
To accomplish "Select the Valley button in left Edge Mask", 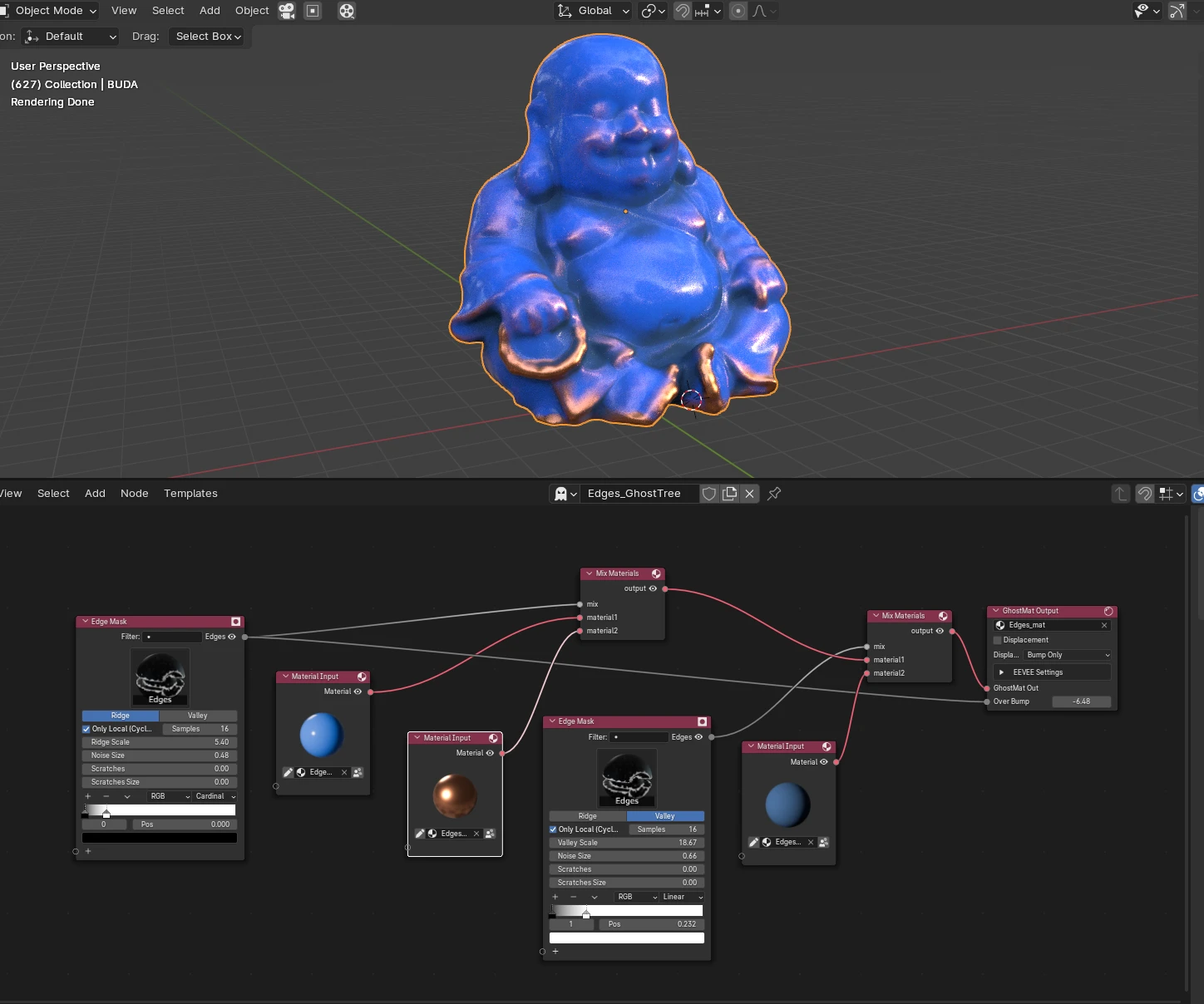I will pyautogui.click(x=198, y=716).
